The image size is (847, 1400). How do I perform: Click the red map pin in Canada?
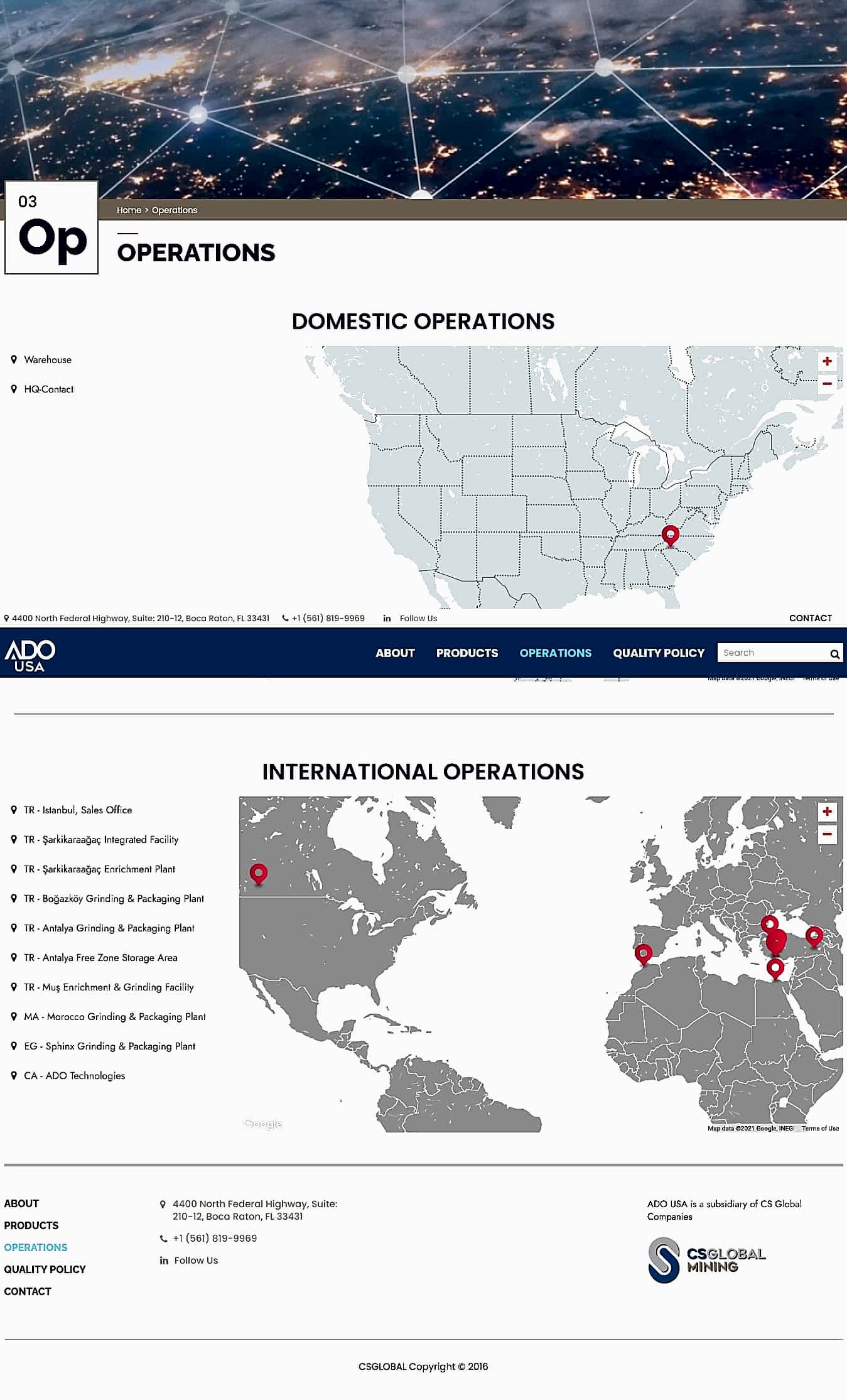[258, 873]
